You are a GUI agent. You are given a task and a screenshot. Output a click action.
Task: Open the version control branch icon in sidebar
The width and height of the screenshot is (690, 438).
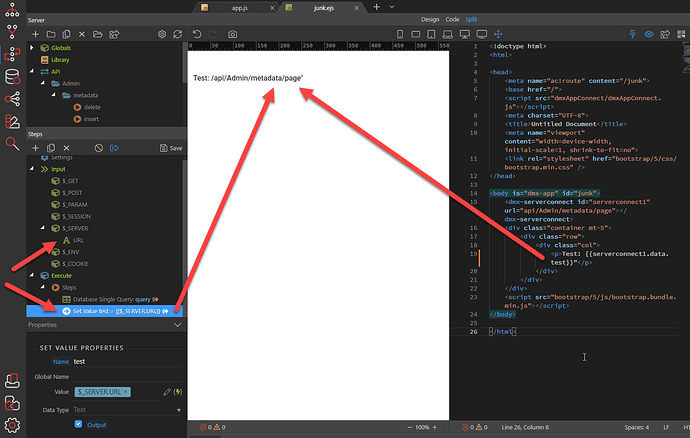12,32
